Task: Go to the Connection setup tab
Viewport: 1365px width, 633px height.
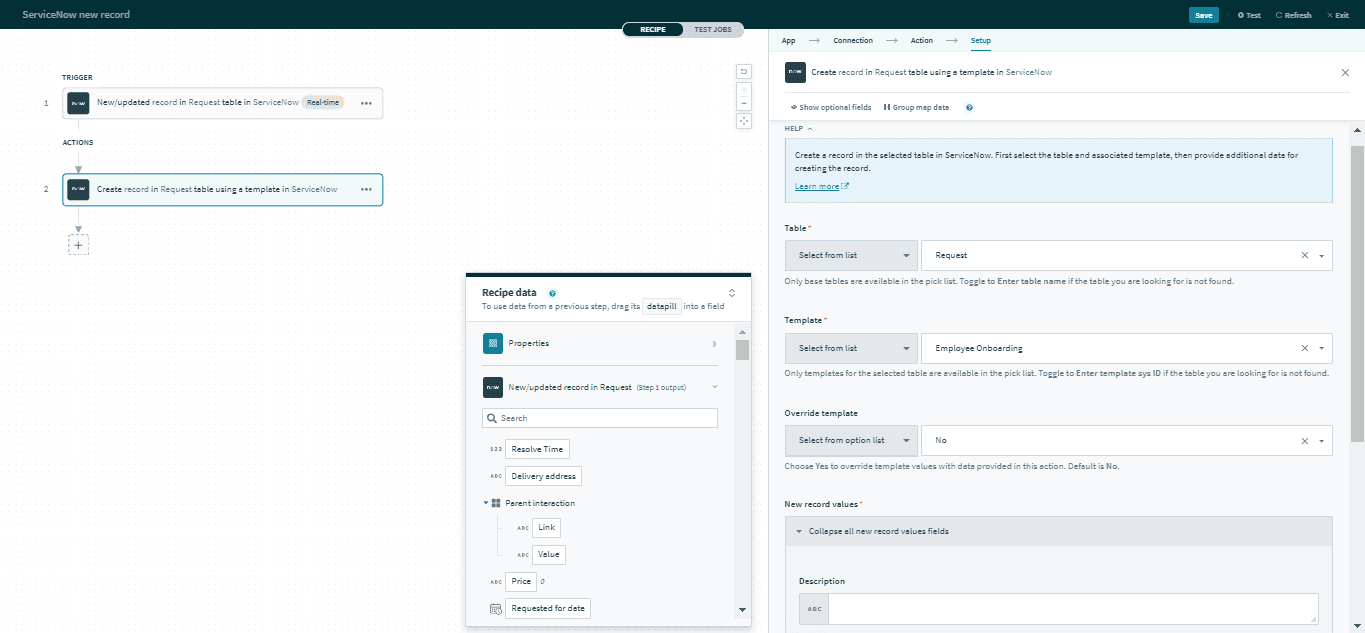Action: coord(852,41)
